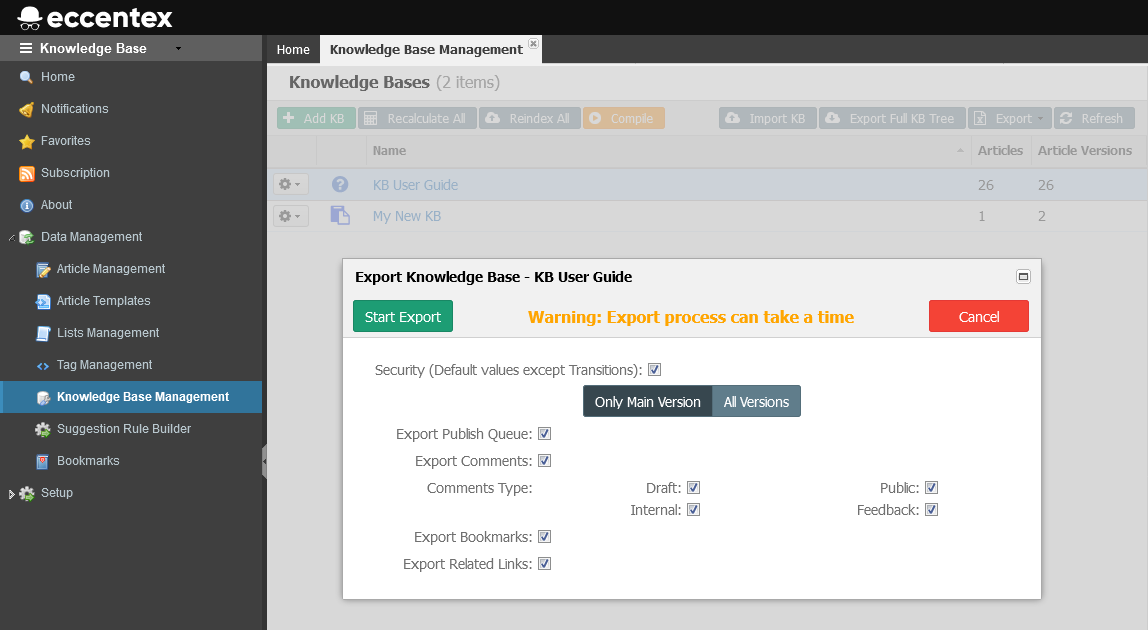Open gear dropdown for KB User Guide row
Viewport: 1148px width, 630px height.
point(291,185)
